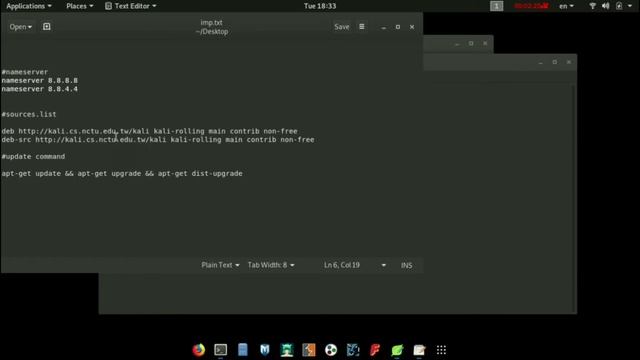
Task: Launch Burp Suite from the dock
Action: [x=309, y=350]
